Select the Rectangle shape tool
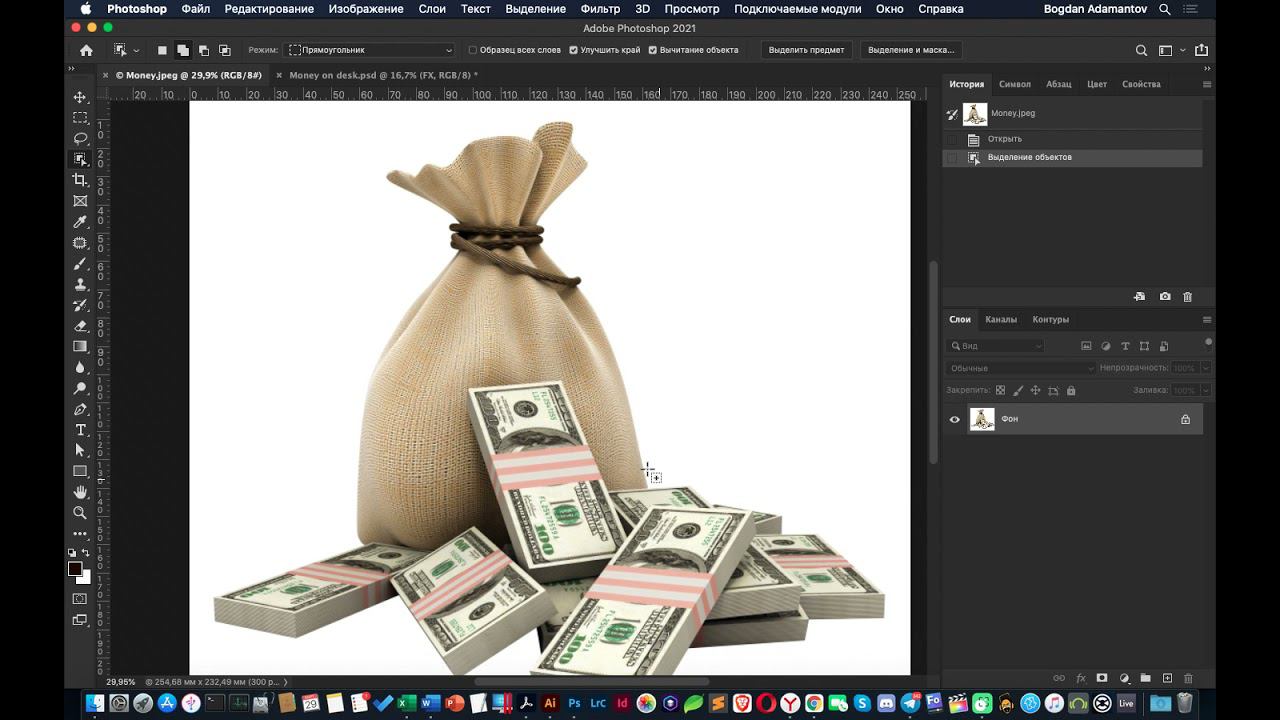Viewport: 1280px width, 720px height. 80,471
